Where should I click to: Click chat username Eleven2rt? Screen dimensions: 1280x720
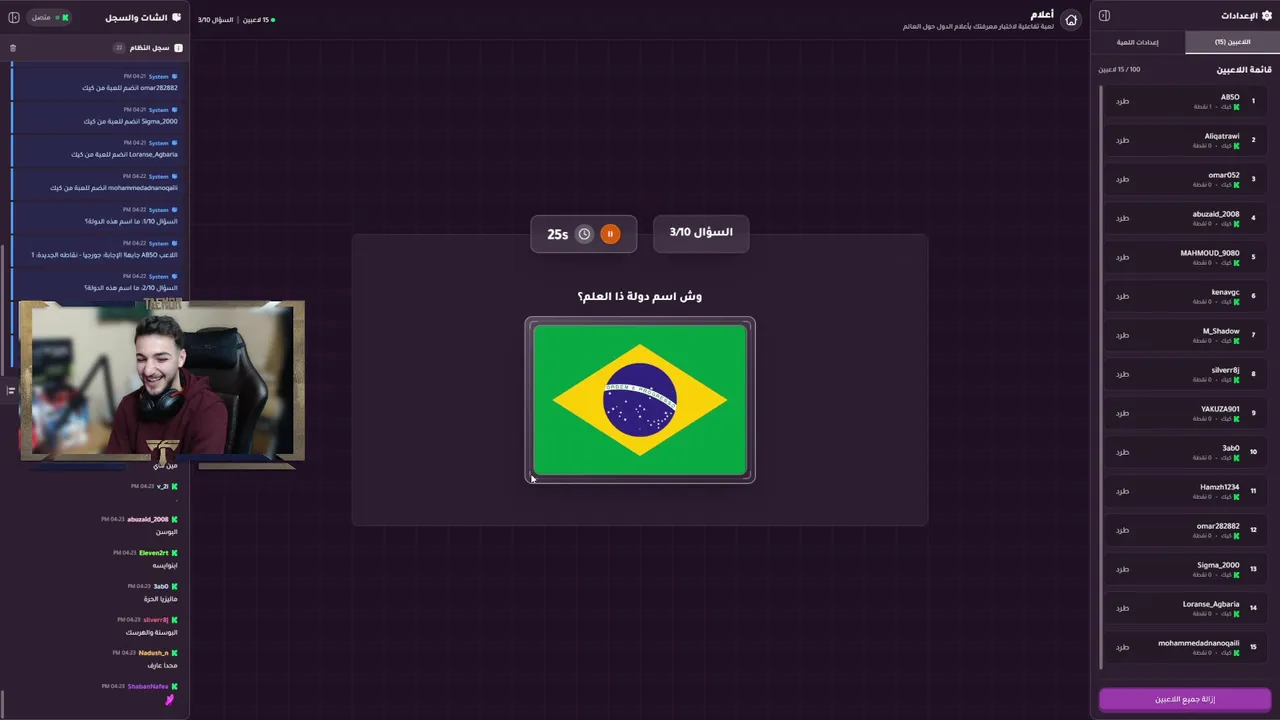pos(154,553)
